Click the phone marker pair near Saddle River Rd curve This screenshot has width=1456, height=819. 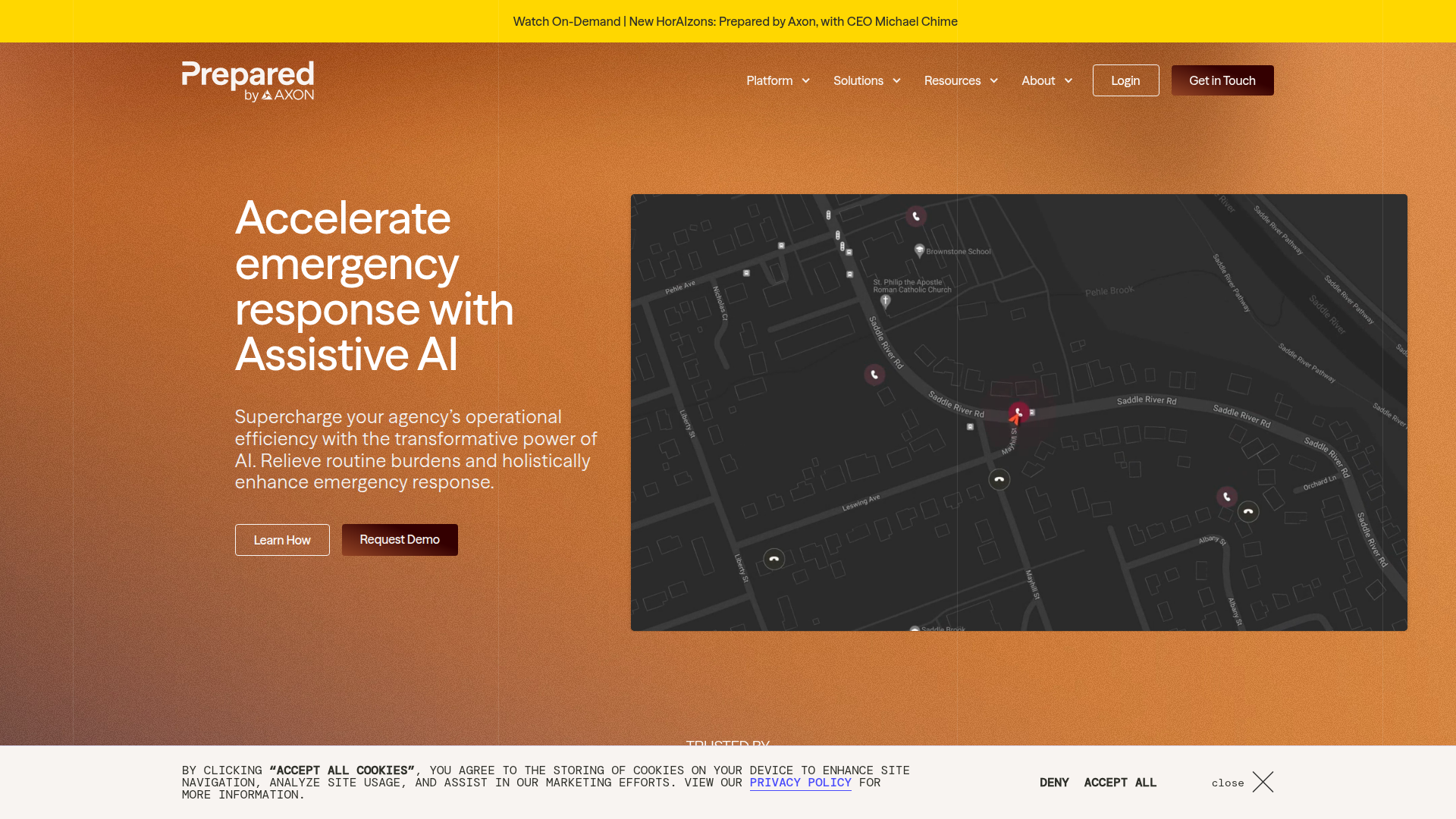point(1237,504)
